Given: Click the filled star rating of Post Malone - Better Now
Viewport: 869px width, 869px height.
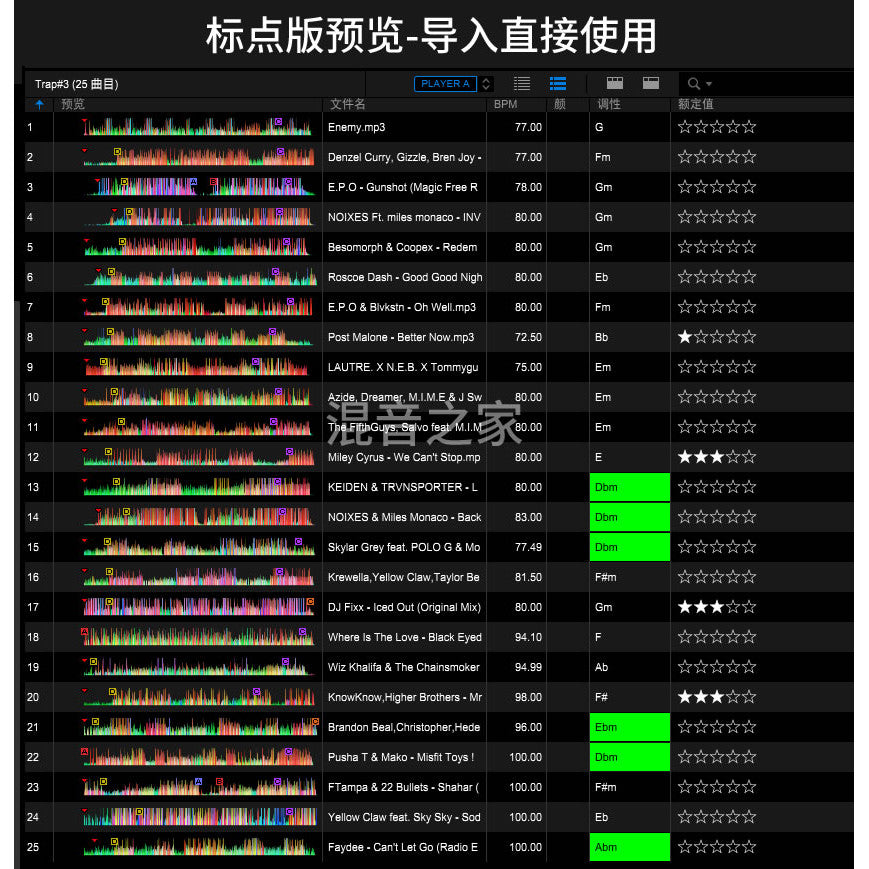Looking at the screenshot, I should click(x=685, y=337).
